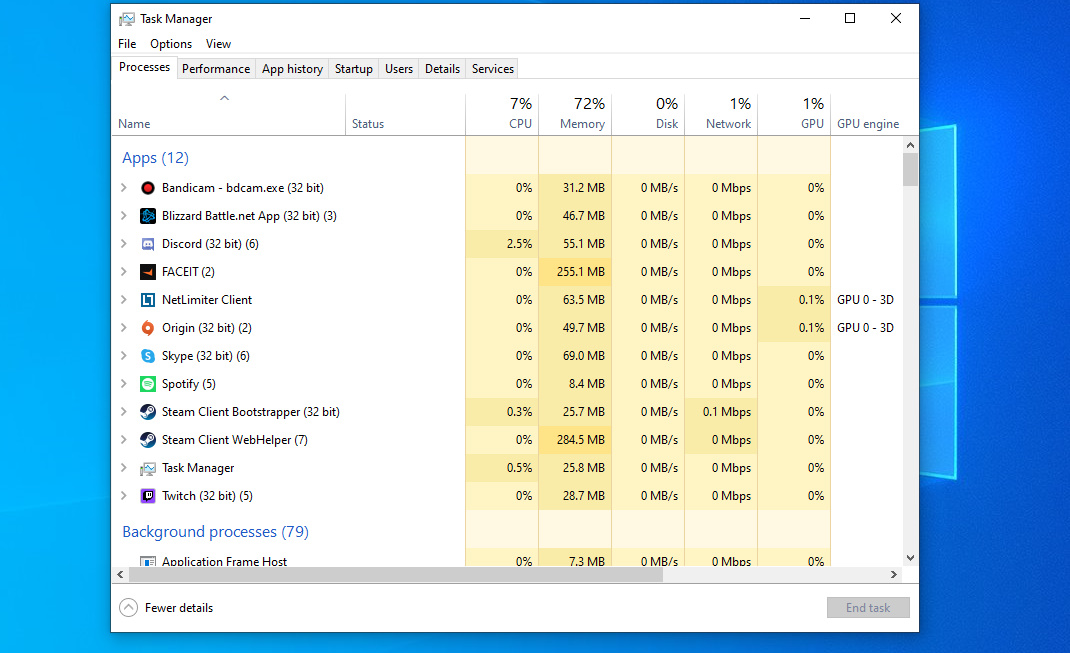
Task: Click FACEIT memory value 255.1 MB
Action: (x=581, y=272)
